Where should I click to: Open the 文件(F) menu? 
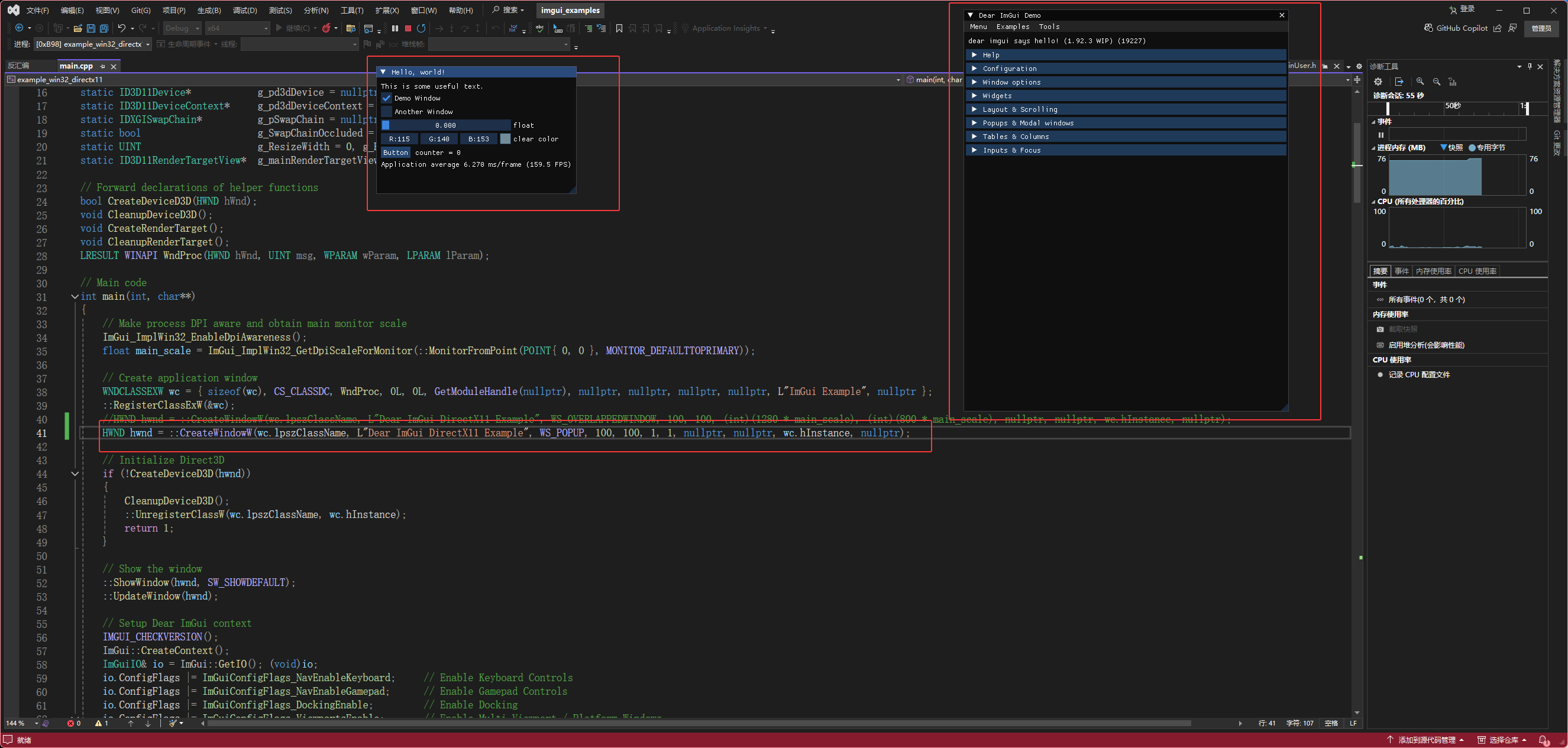38,10
